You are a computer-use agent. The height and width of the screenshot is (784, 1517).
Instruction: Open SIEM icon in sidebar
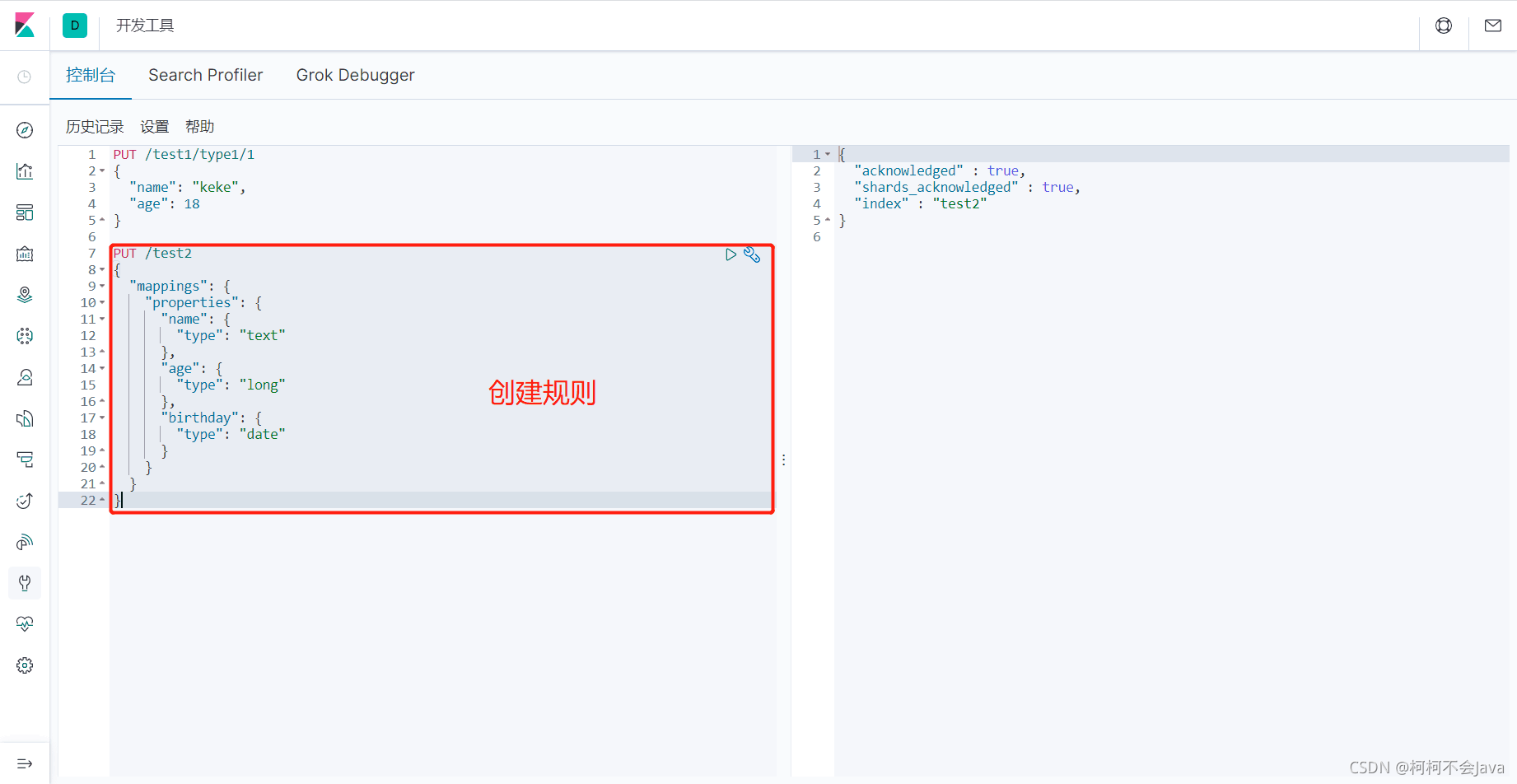25,542
